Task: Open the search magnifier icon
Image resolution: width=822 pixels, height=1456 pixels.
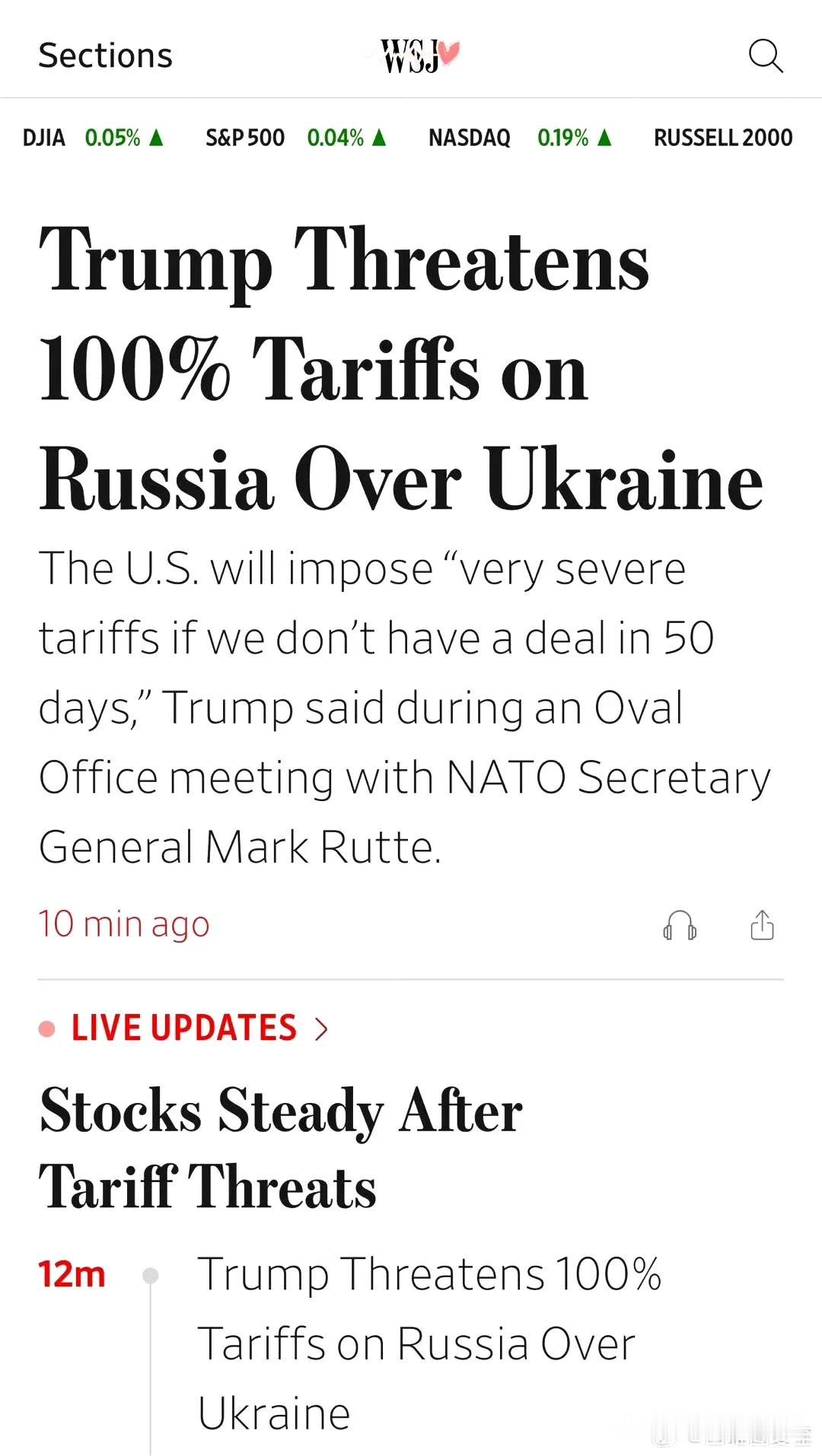Action: [766, 56]
